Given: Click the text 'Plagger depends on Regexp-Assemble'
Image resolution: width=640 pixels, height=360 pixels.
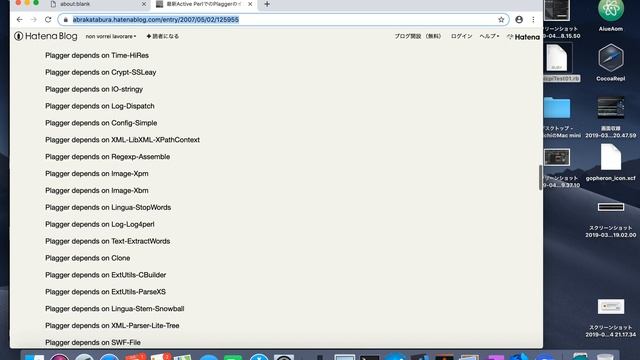Looking at the screenshot, I should [x=107, y=157].
